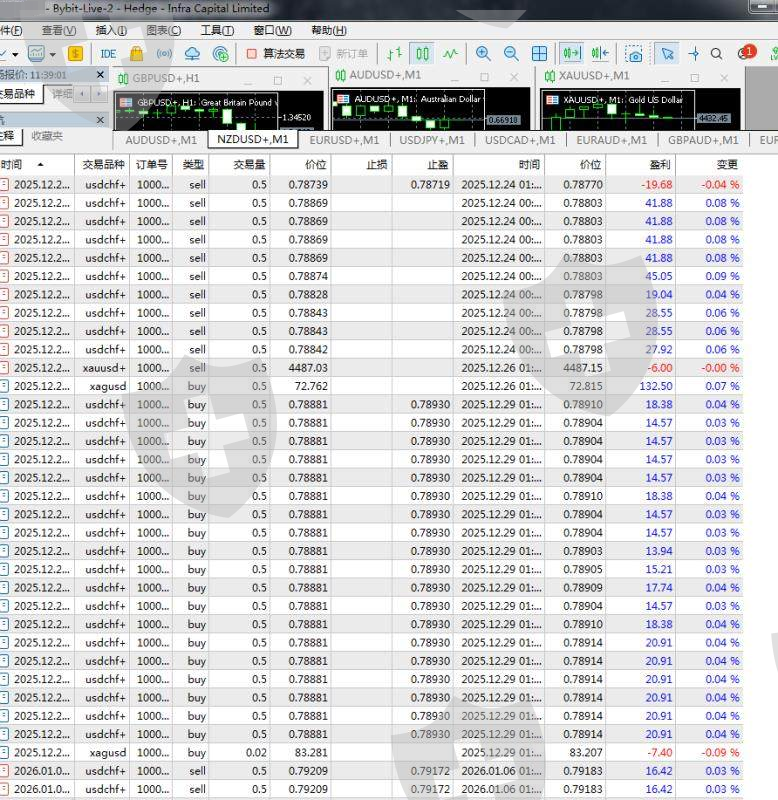Select the crosshair tool
Screen dimensions: 778x800
[693, 54]
